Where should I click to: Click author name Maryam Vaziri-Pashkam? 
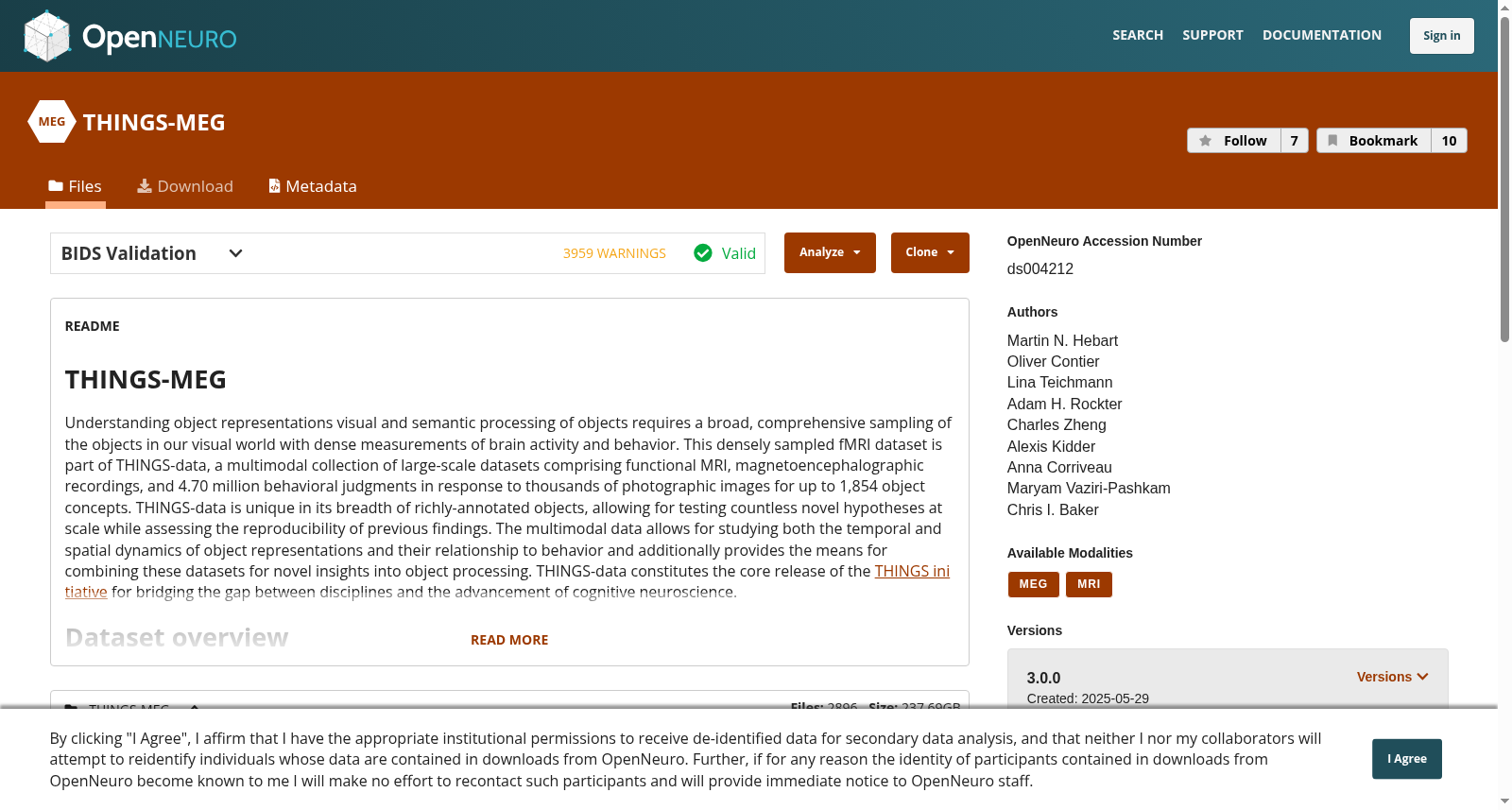(1089, 489)
